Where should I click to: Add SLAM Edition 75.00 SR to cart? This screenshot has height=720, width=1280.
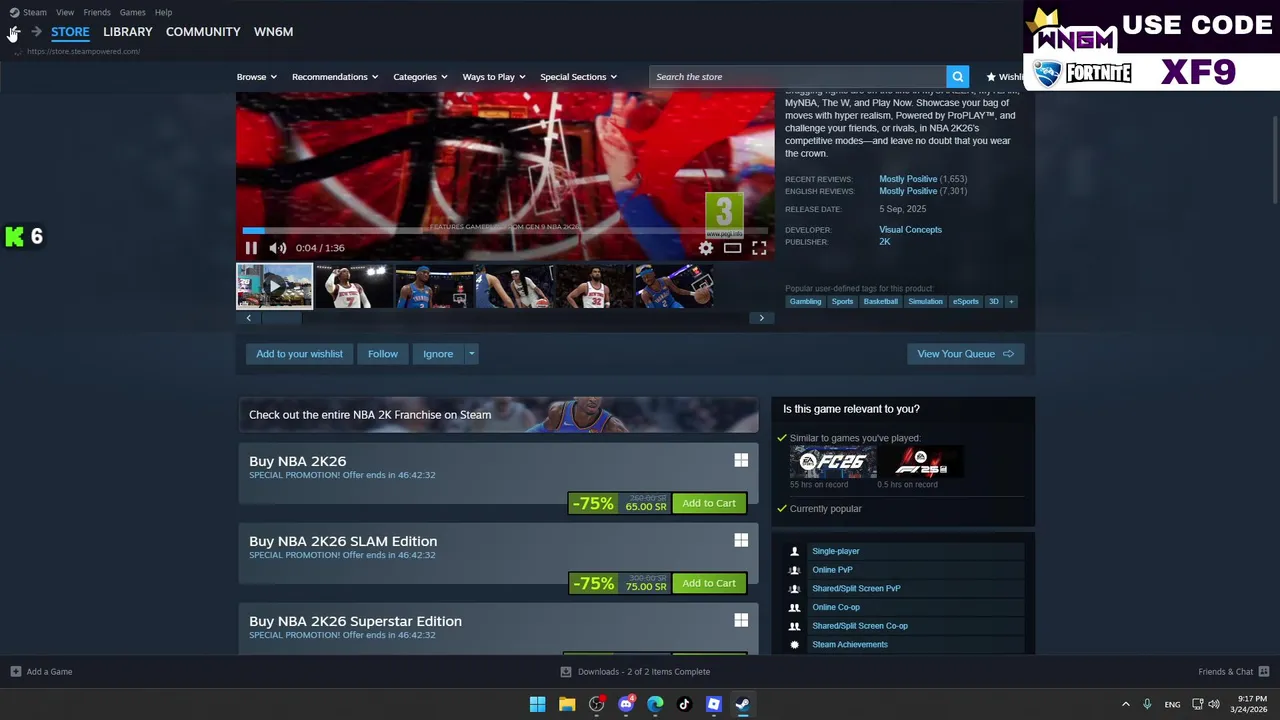pyautogui.click(x=709, y=583)
